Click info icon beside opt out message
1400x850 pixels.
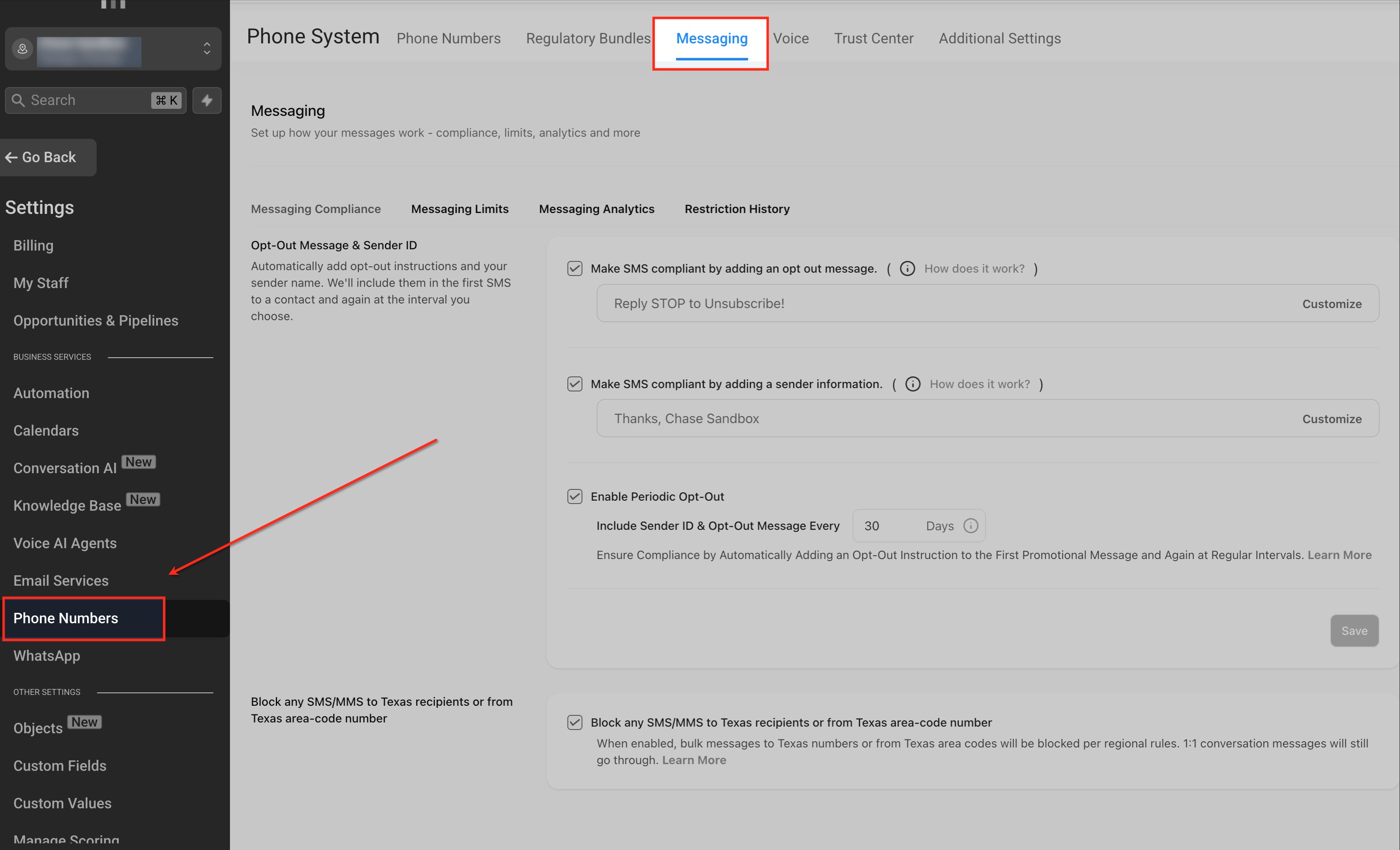pos(907,269)
